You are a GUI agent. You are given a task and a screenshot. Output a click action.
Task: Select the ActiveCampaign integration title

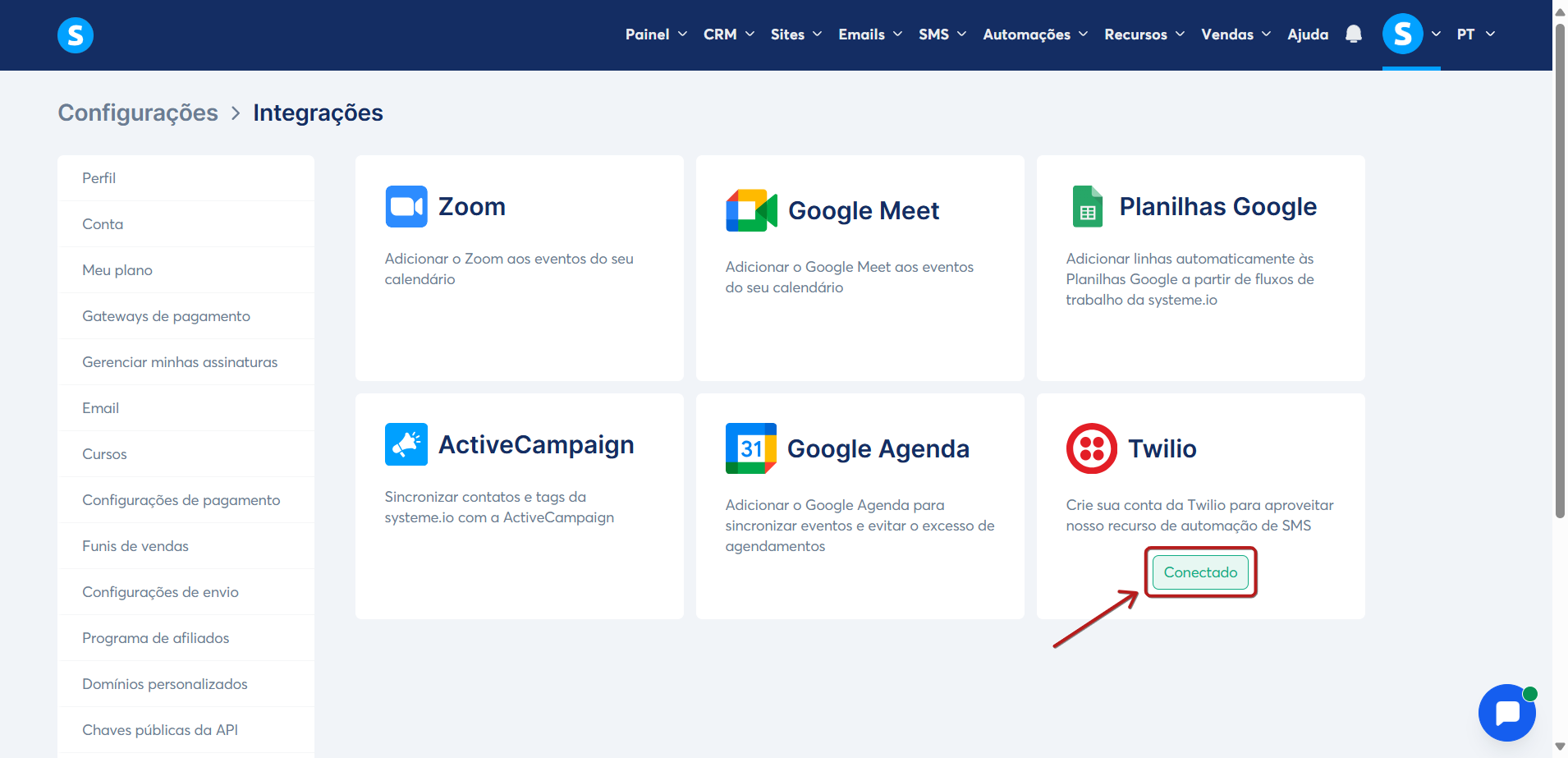(x=536, y=445)
